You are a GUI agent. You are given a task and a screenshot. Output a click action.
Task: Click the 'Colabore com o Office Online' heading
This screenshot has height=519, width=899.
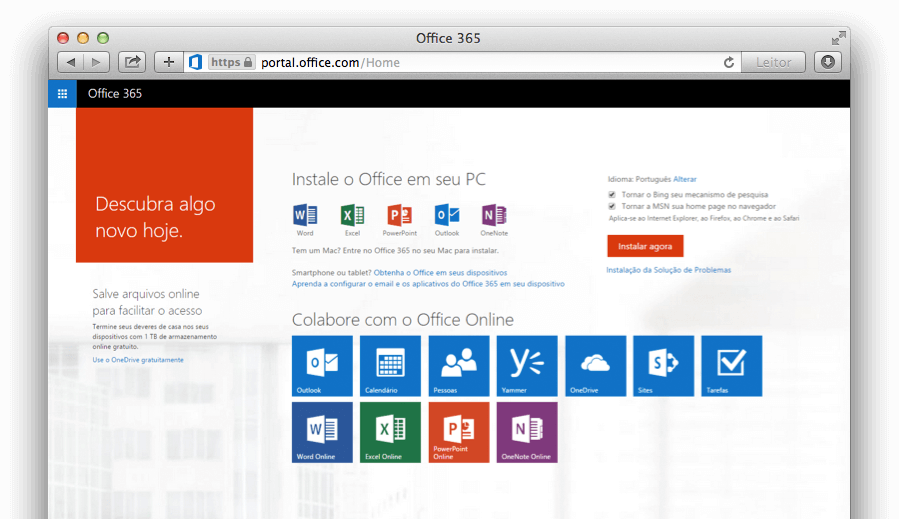pyautogui.click(x=403, y=319)
